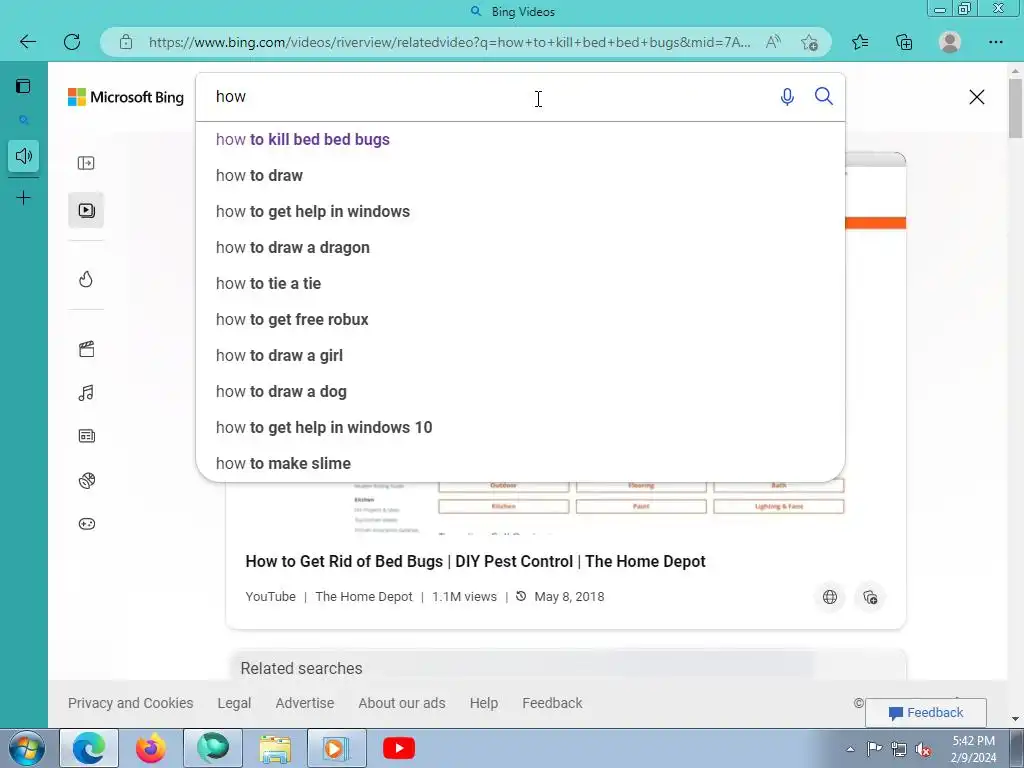The image size is (1024, 768).
Task: Open YouTube icon in the taskbar
Action: (399, 748)
